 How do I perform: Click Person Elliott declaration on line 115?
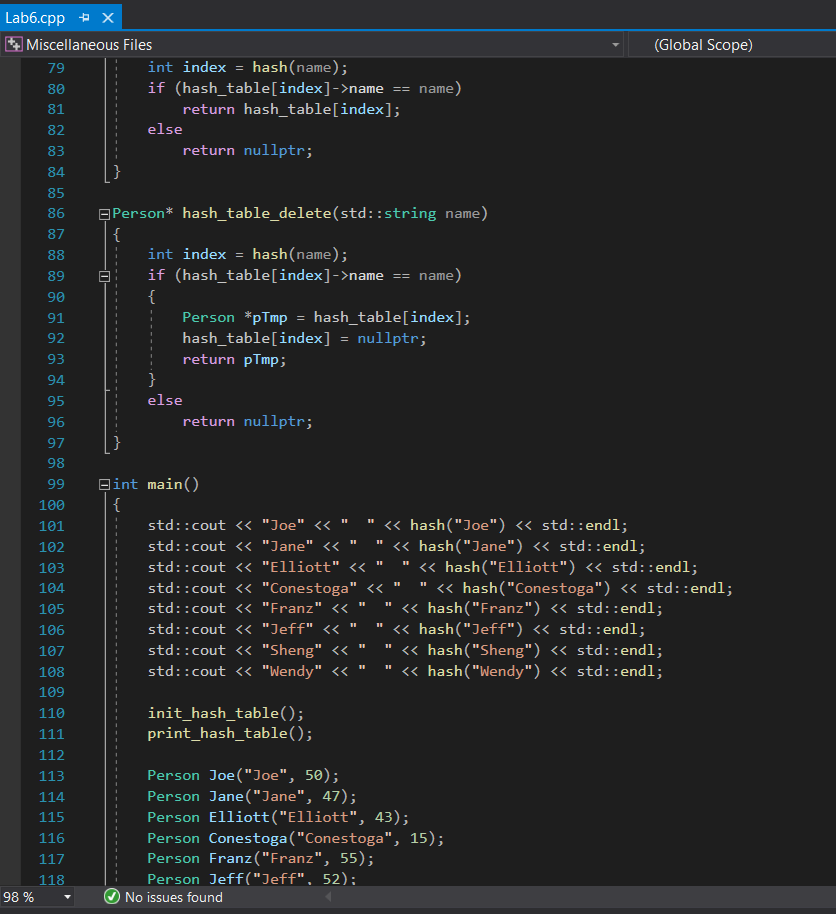[x=278, y=817]
